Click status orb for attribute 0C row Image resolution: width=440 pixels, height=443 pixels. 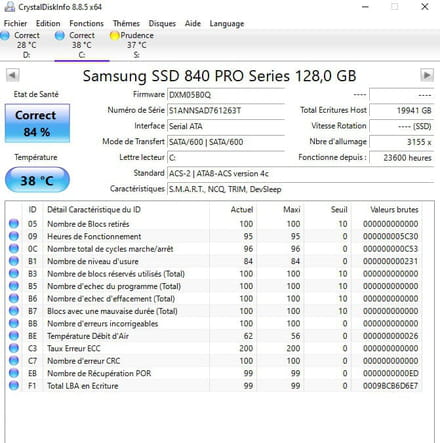pyautogui.click(x=14, y=249)
